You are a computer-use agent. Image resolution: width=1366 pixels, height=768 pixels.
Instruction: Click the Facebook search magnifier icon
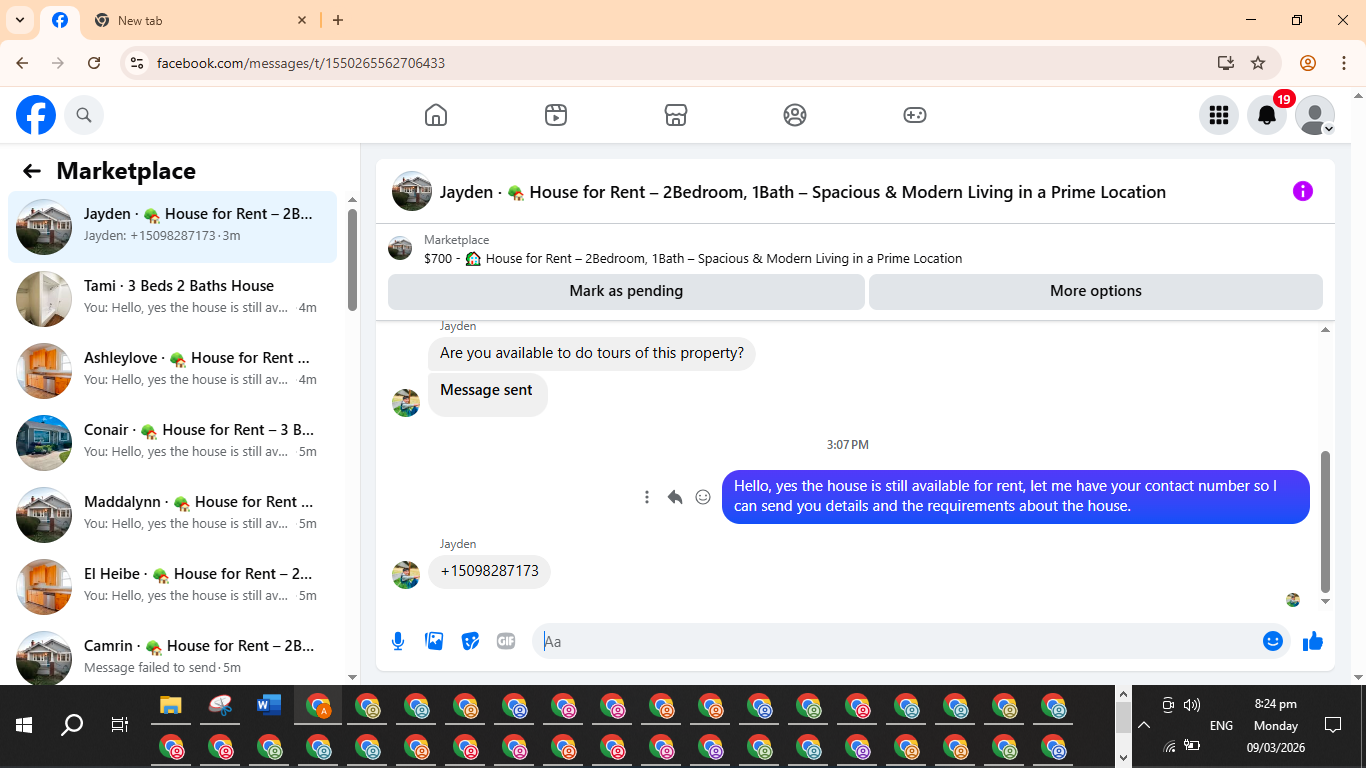[84, 115]
